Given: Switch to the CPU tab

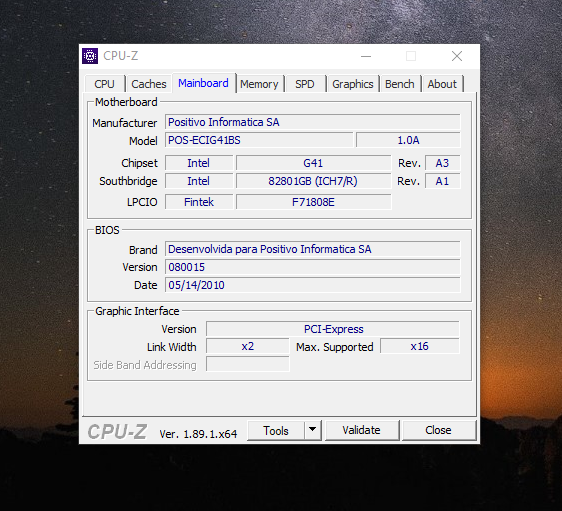Looking at the screenshot, I should pyautogui.click(x=105, y=84).
